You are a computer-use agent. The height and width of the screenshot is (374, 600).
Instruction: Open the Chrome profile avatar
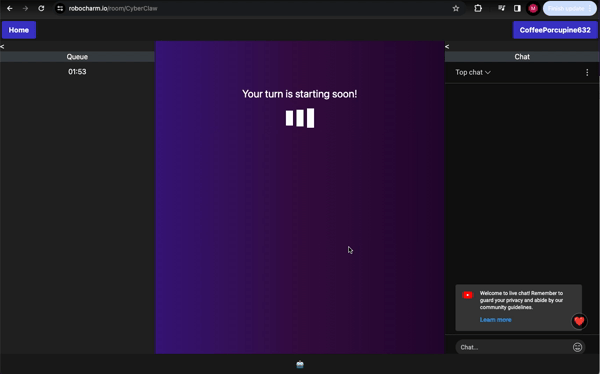[x=533, y=8]
